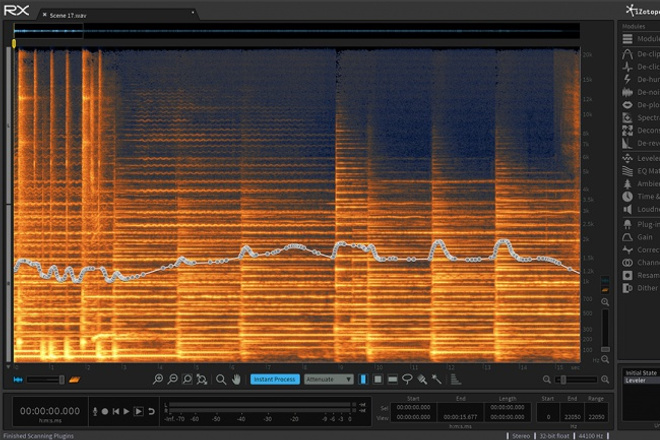Viewport: 660px width, 440px height.
Task: Click the timecode display 00:00:00.000
Action: click(x=50, y=411)
